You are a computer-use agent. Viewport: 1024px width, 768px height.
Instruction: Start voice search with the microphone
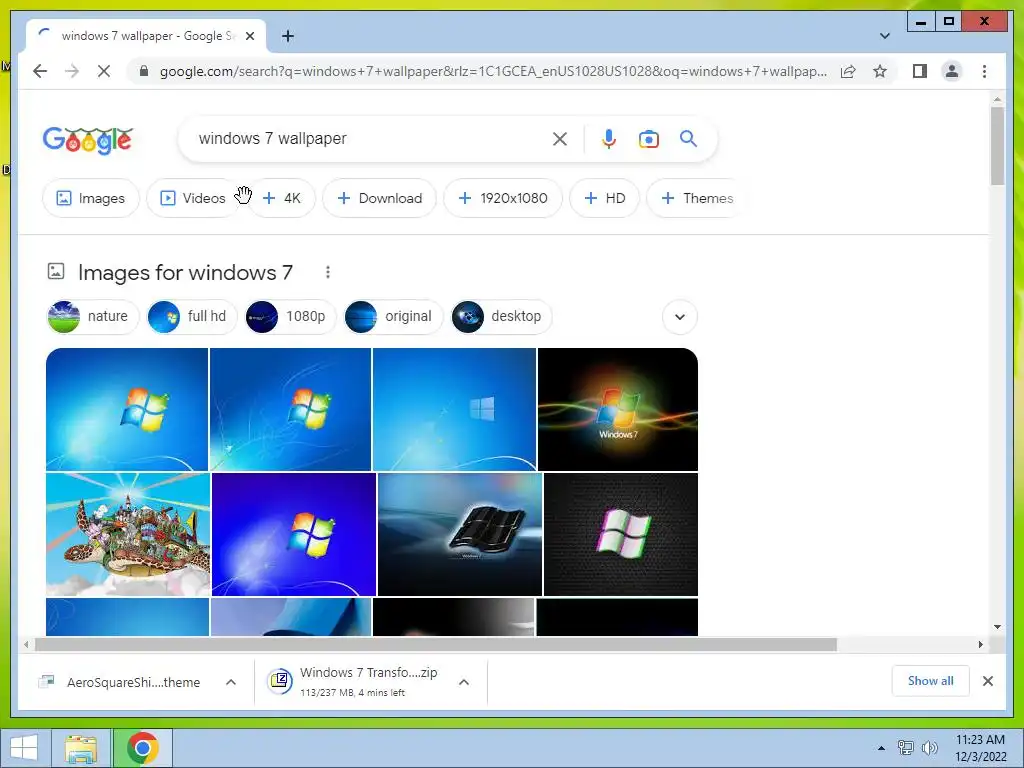[609, 138]
